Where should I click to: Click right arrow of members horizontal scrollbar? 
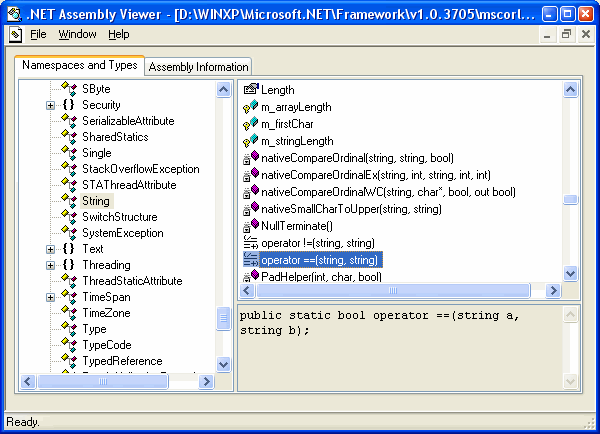553,291
